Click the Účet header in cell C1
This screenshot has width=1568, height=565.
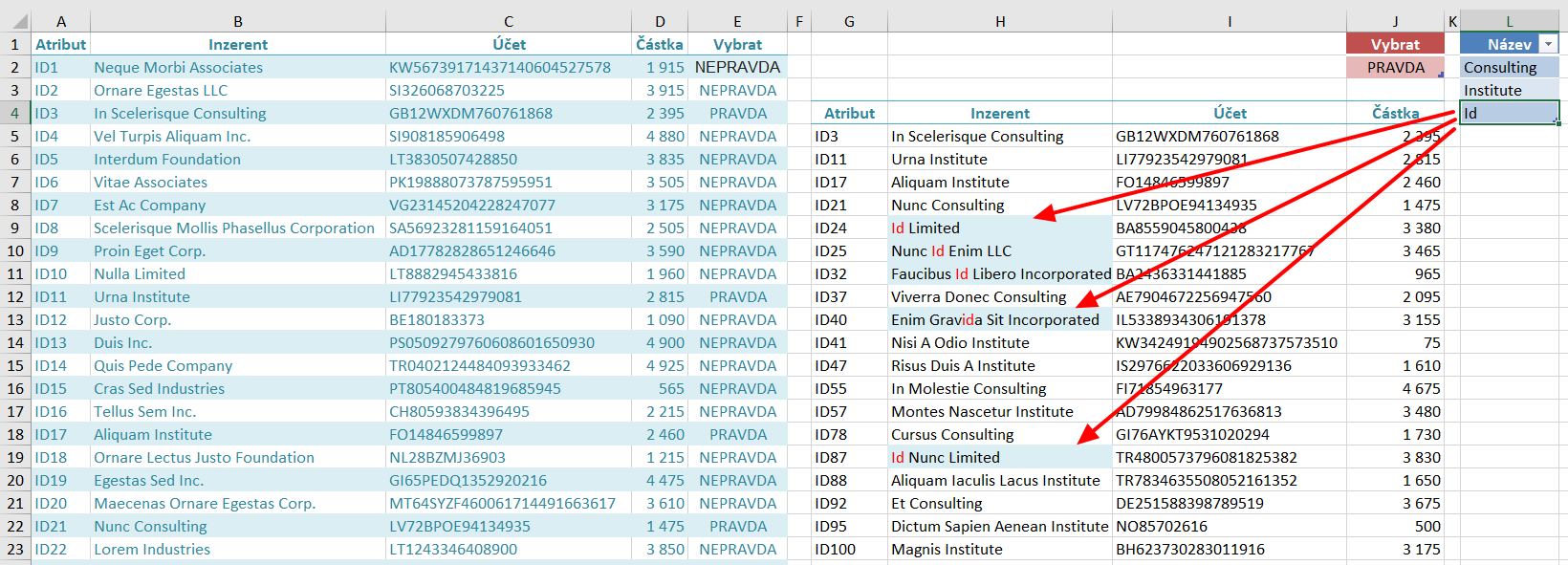click(509, 44)
